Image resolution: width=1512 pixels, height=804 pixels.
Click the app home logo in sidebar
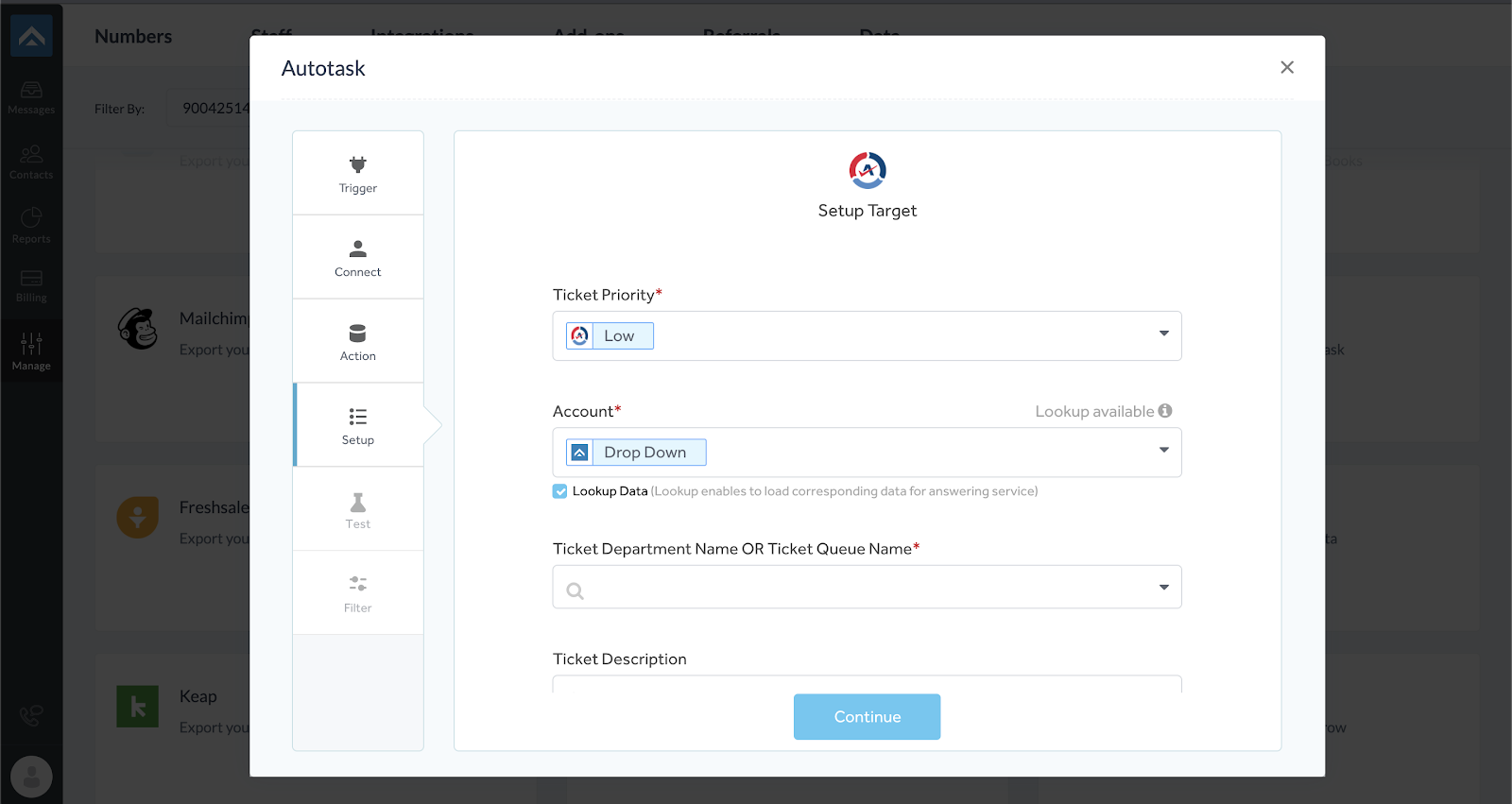click(x=31, y=36)
